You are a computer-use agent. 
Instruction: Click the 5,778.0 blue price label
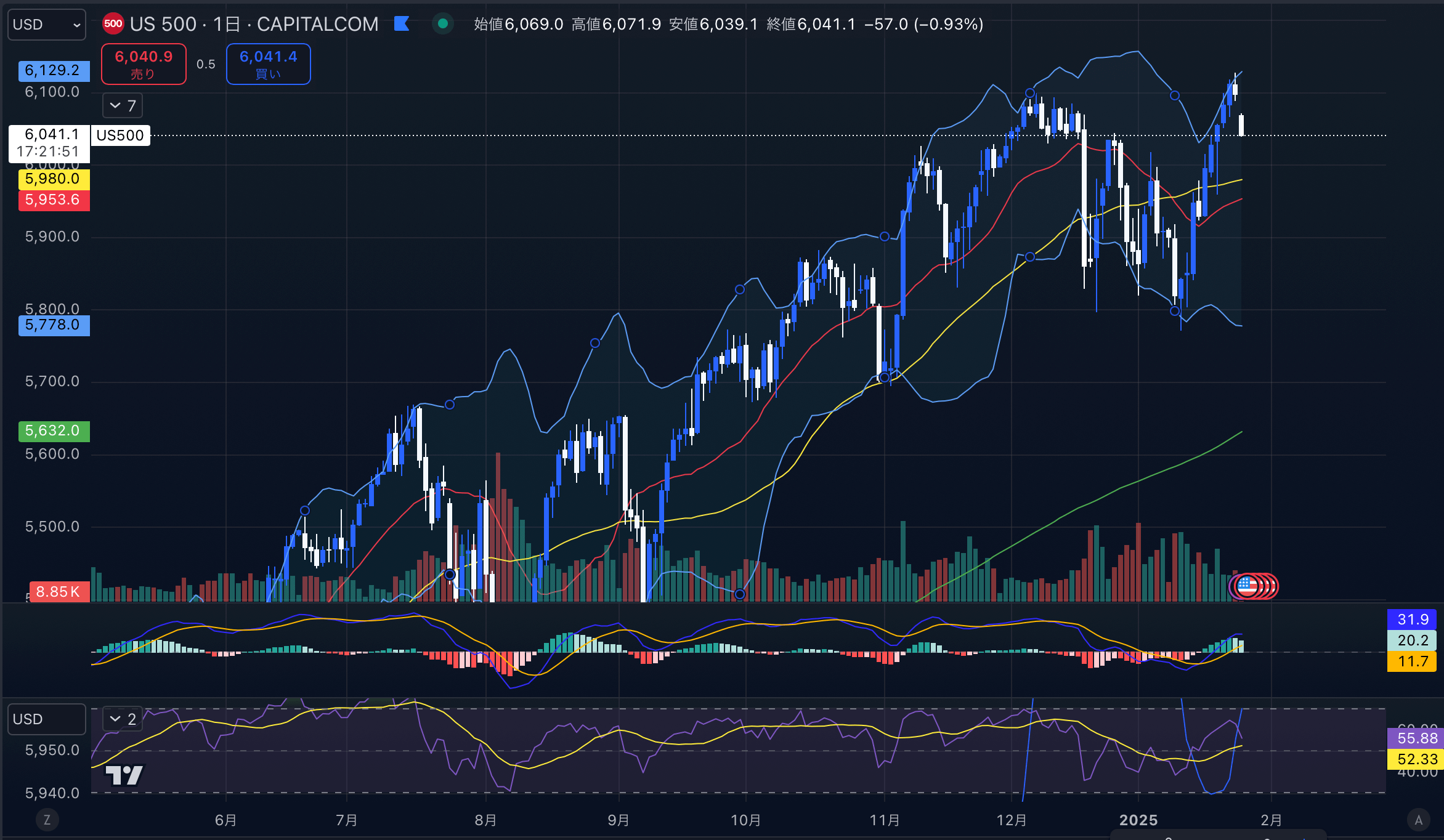tap(54, 325)
